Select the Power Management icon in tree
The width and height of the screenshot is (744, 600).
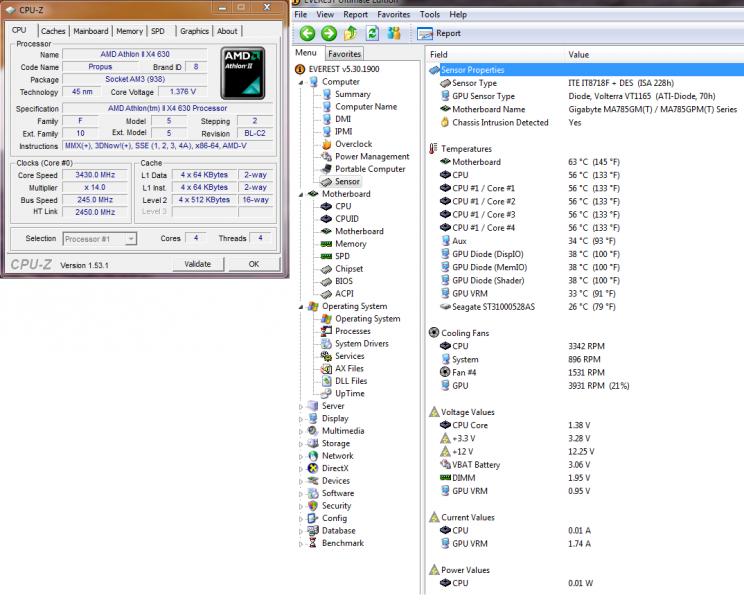(326, 157)
